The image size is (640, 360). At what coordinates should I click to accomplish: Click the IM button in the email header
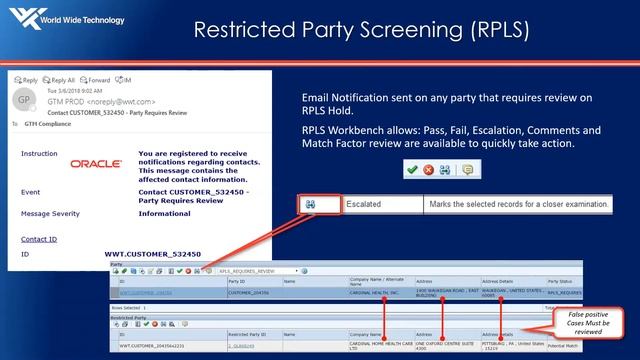tap(123, 80)
